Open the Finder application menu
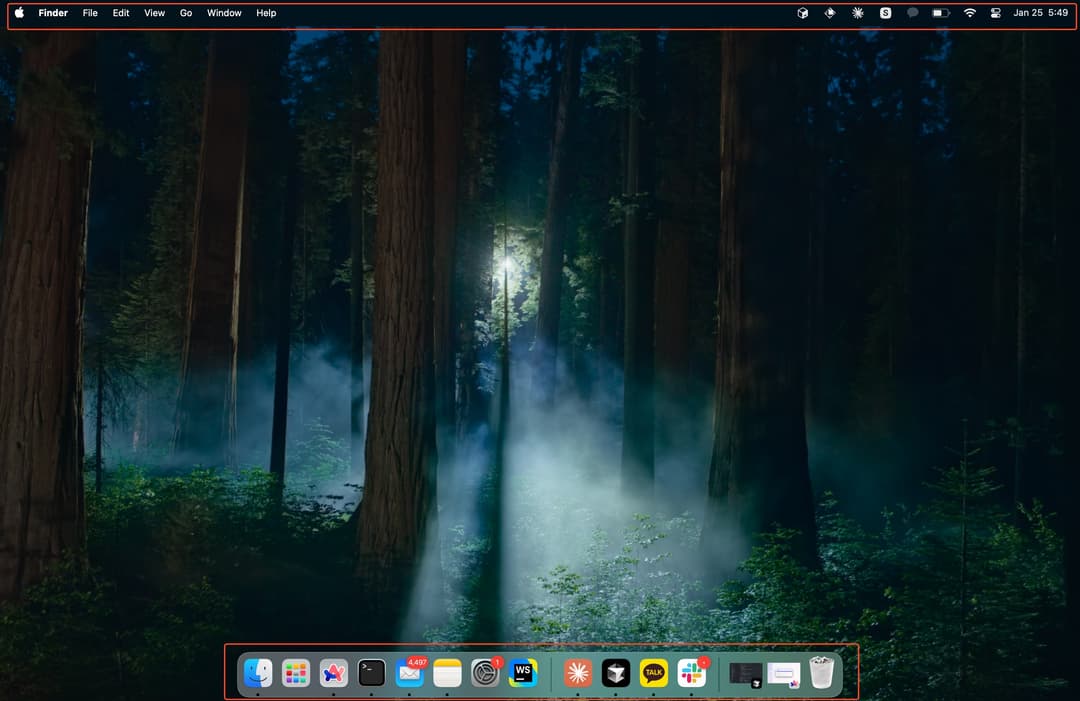The height and width of the screenshot is (701, 1080). coord(53,13)
